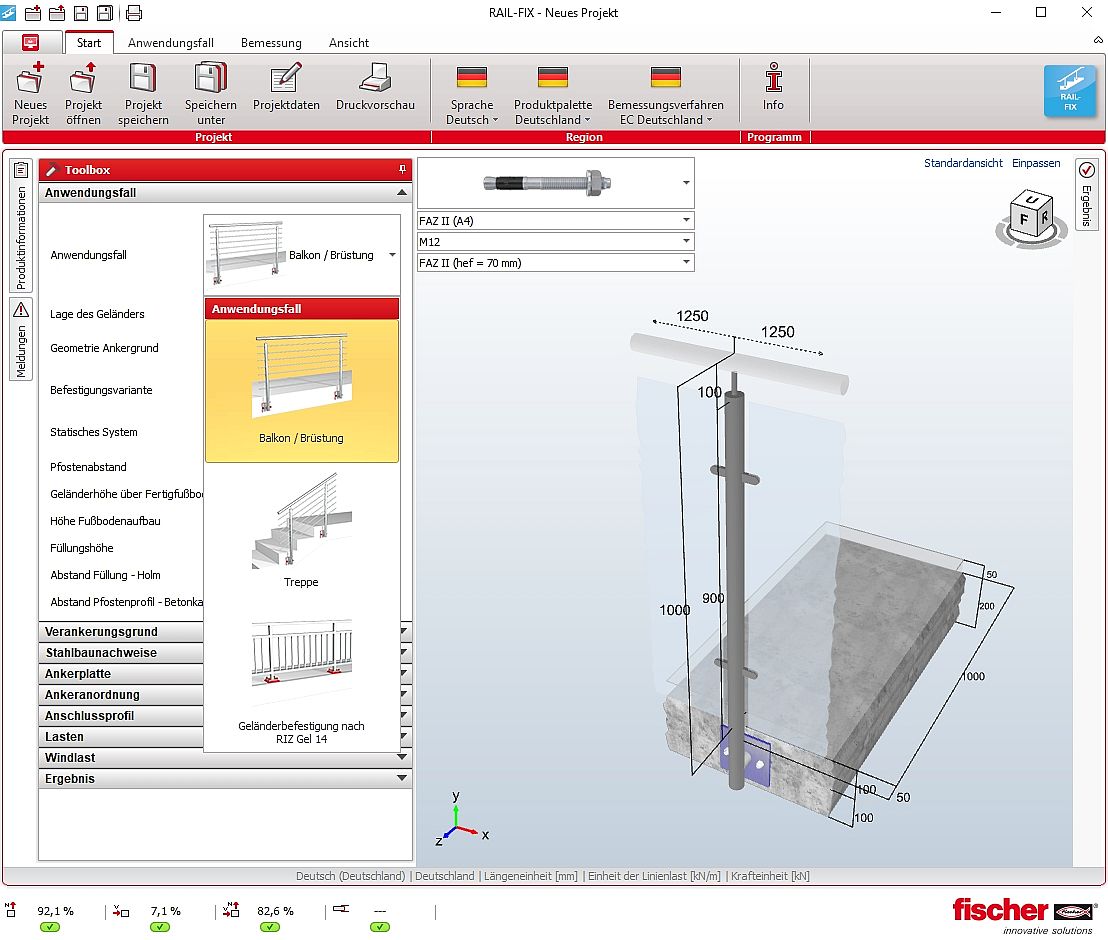This screenshot has width=1108, height=940.
Task: Open the Meldungen warnings side panel
Action: tap(21, 339)
